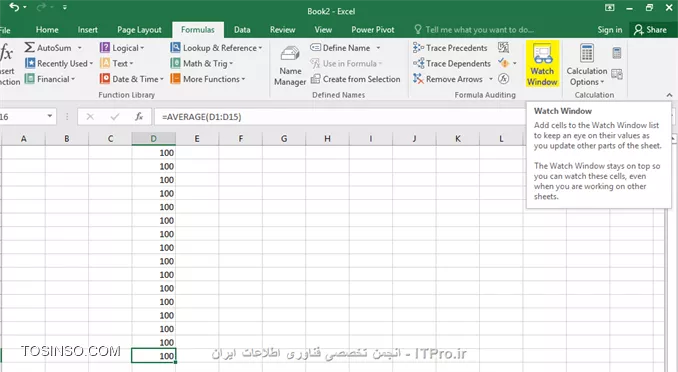Expand the AutoSum dropdown arrow
The height and width of the screenshot is (372, 678).
pos(80,48)
